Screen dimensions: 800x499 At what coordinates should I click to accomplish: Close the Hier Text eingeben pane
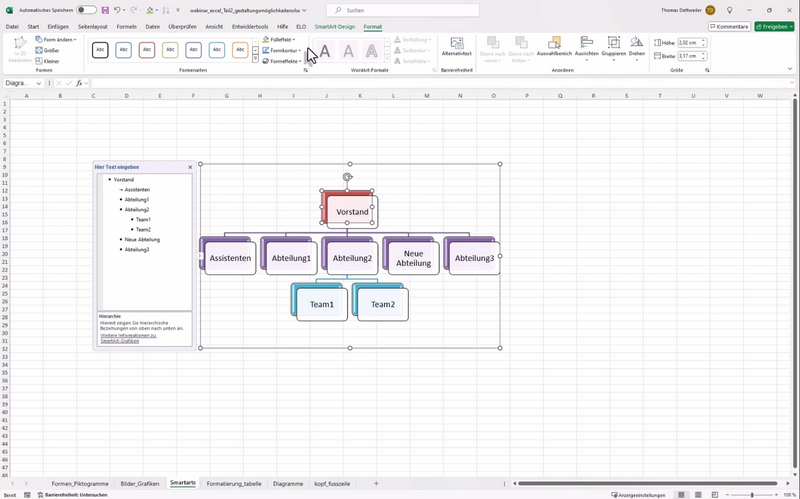coord(190,167)
